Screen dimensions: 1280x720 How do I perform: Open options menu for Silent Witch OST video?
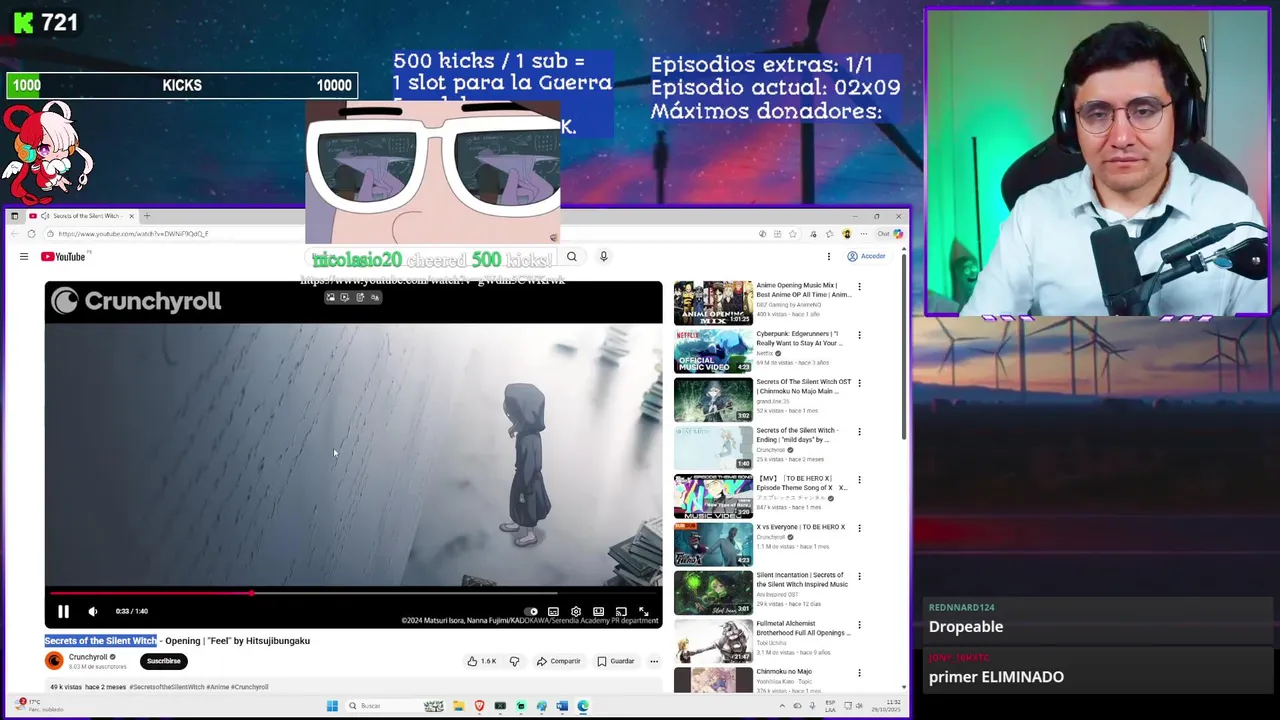pyautogui.click(x=859, y=383)
